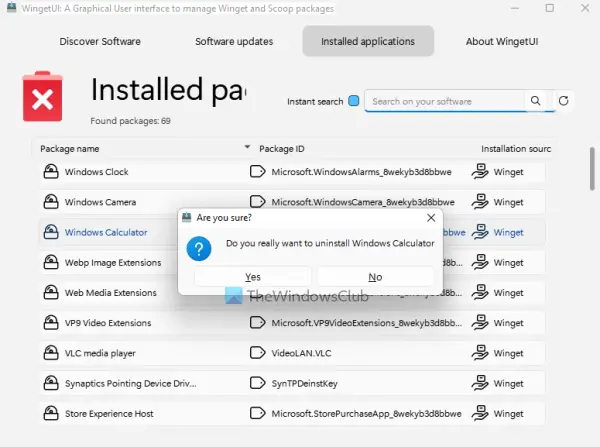Image resolution: width=600 pixels, height=447 pixels.
Task: Click the package icon beside Windows Calculator
Action: point(51,232)
